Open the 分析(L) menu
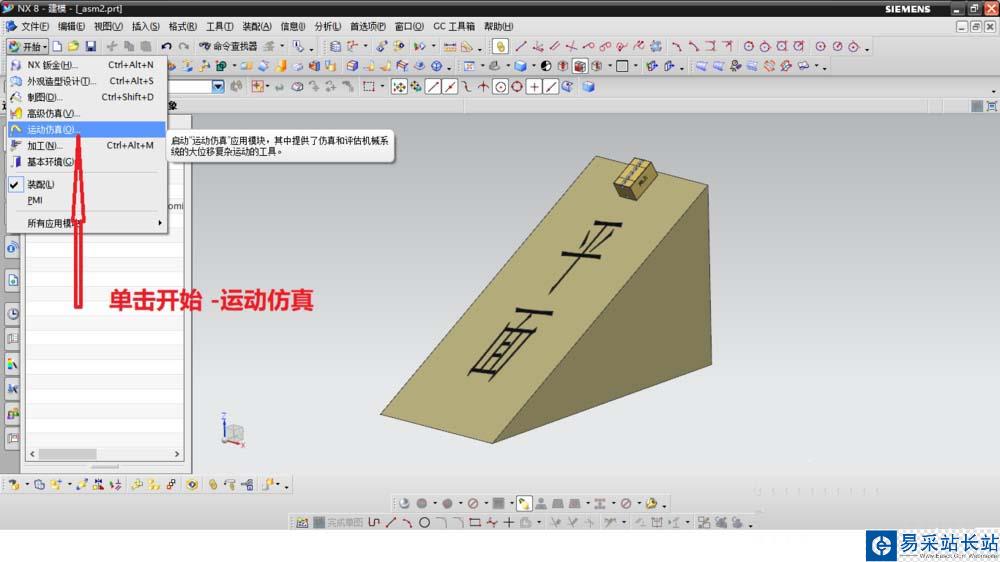The width and height of the screenshot is (1000, 562). pyautogui.click(x=327, y=26)
